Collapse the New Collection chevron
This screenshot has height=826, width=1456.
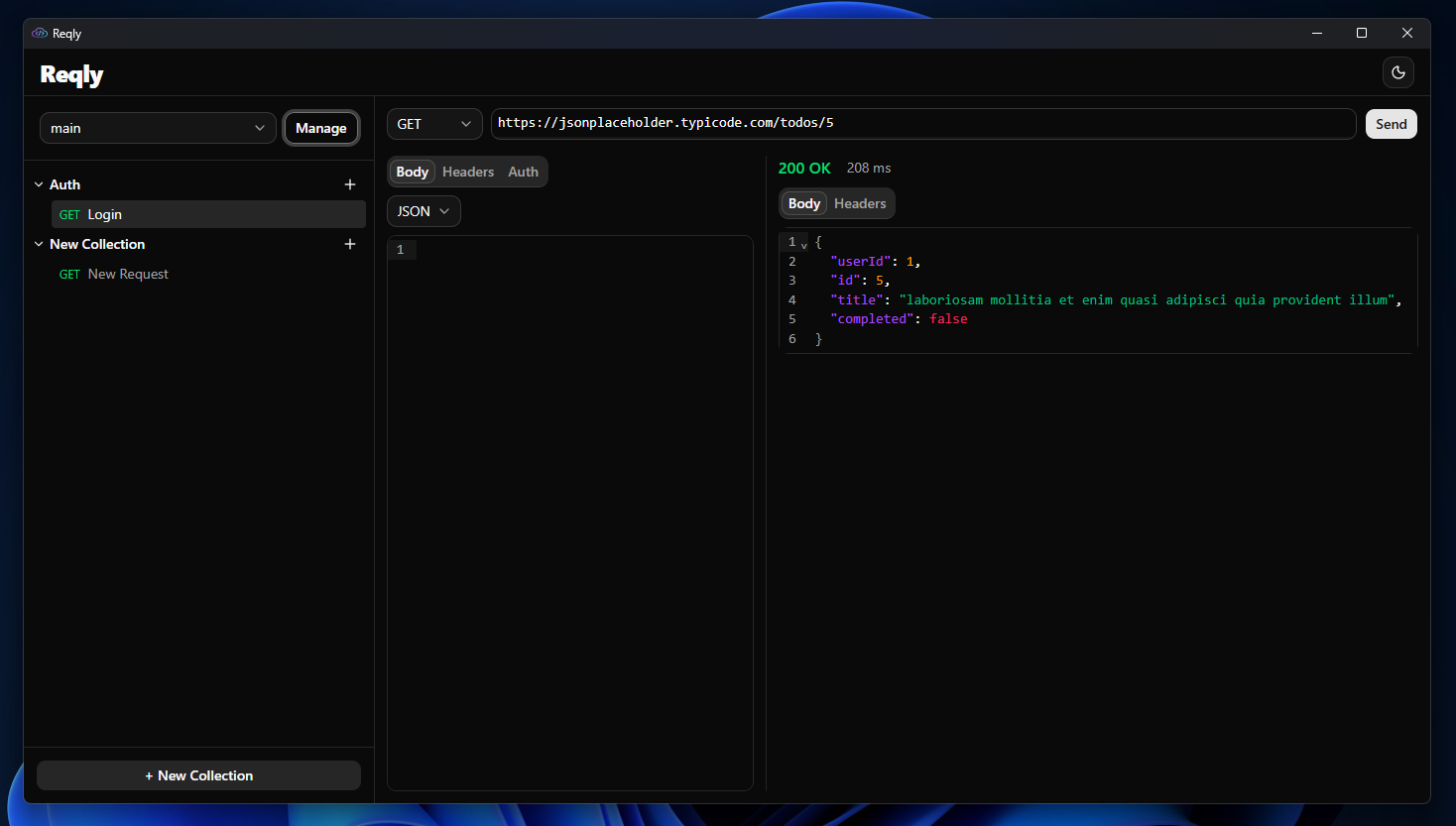pyautogui.click(x=39, y=244)
